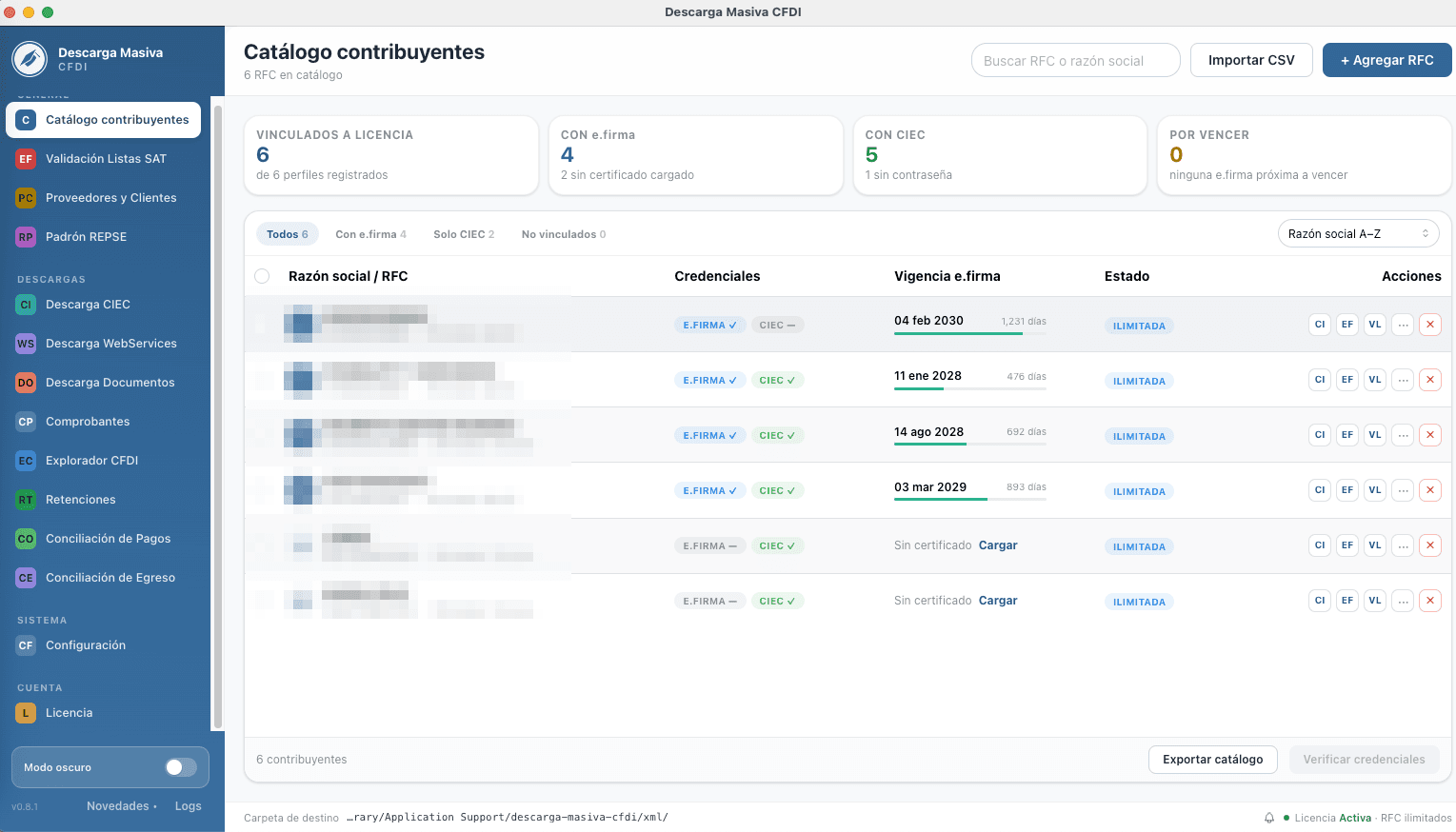The width and height of the screenshot is (1456, 832).
Task: Open the Comprobantes section
Action: click(x=103, y=422)
